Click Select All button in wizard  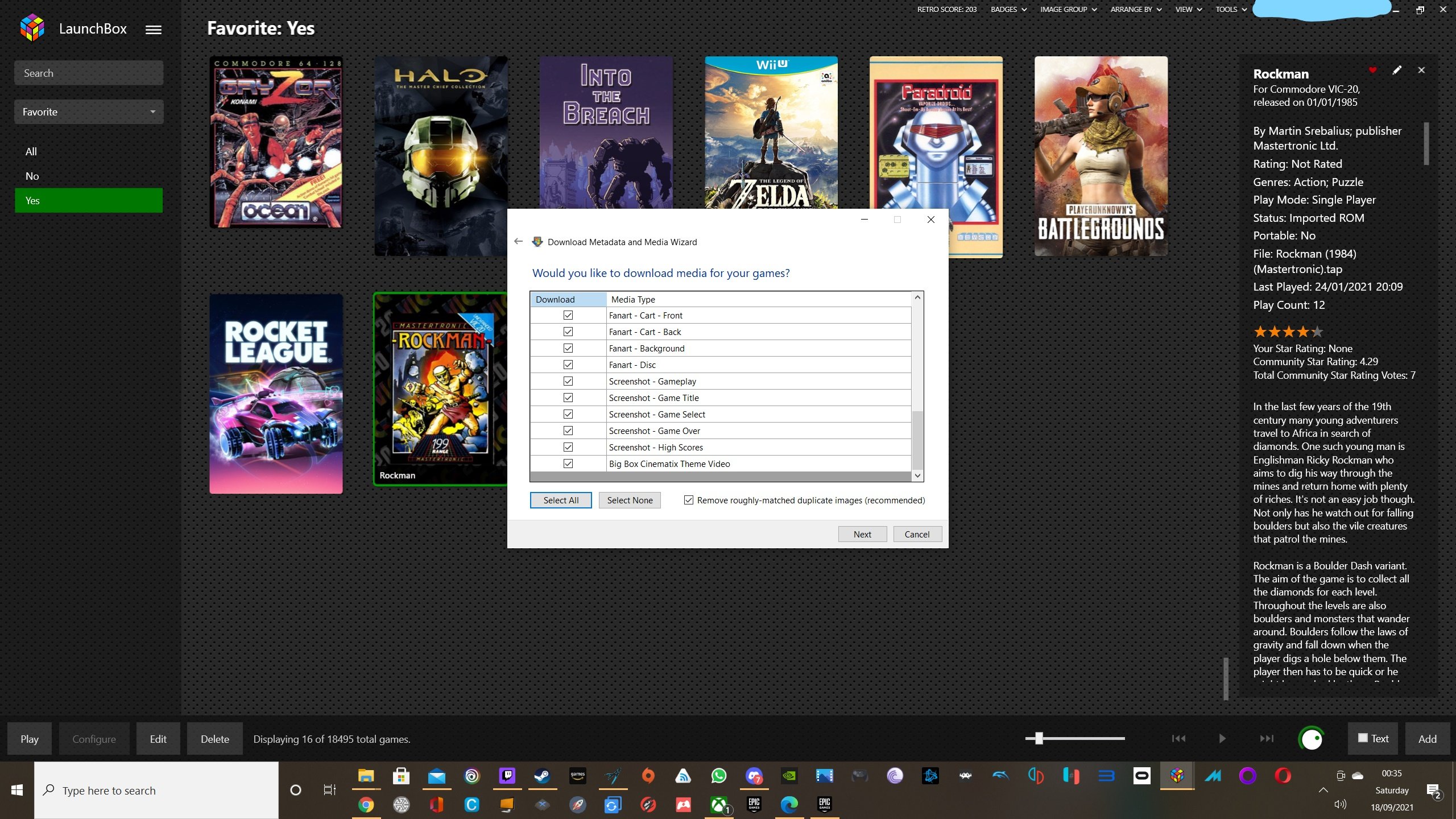click(x=561, y=500)
